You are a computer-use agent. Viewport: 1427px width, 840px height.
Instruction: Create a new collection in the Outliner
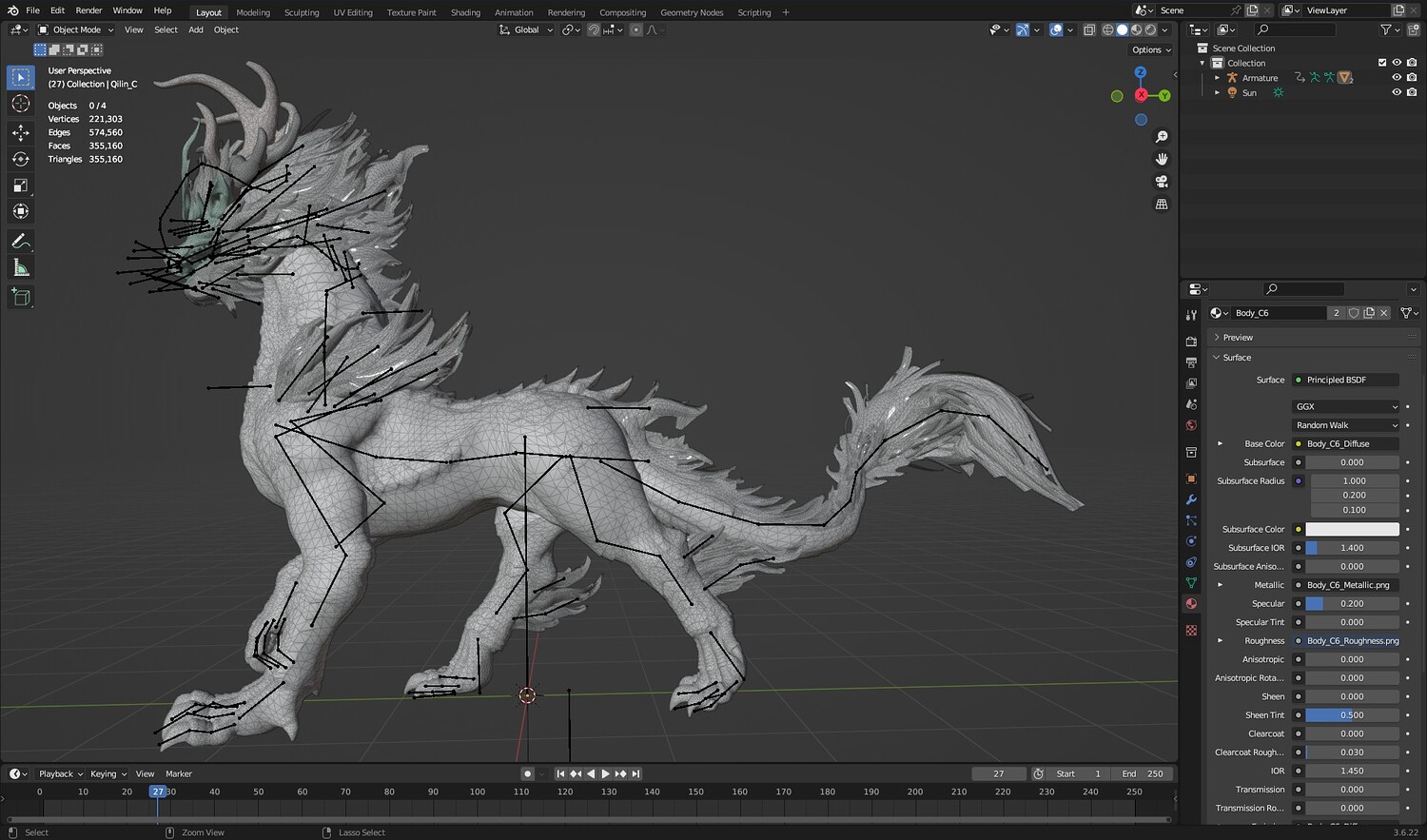coord(1412,29)
